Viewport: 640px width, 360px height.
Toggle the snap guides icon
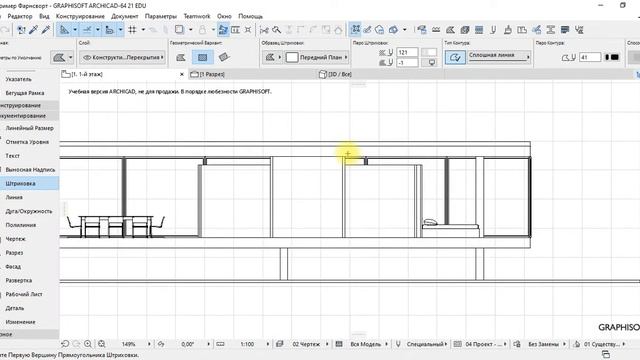click(87, 30)
